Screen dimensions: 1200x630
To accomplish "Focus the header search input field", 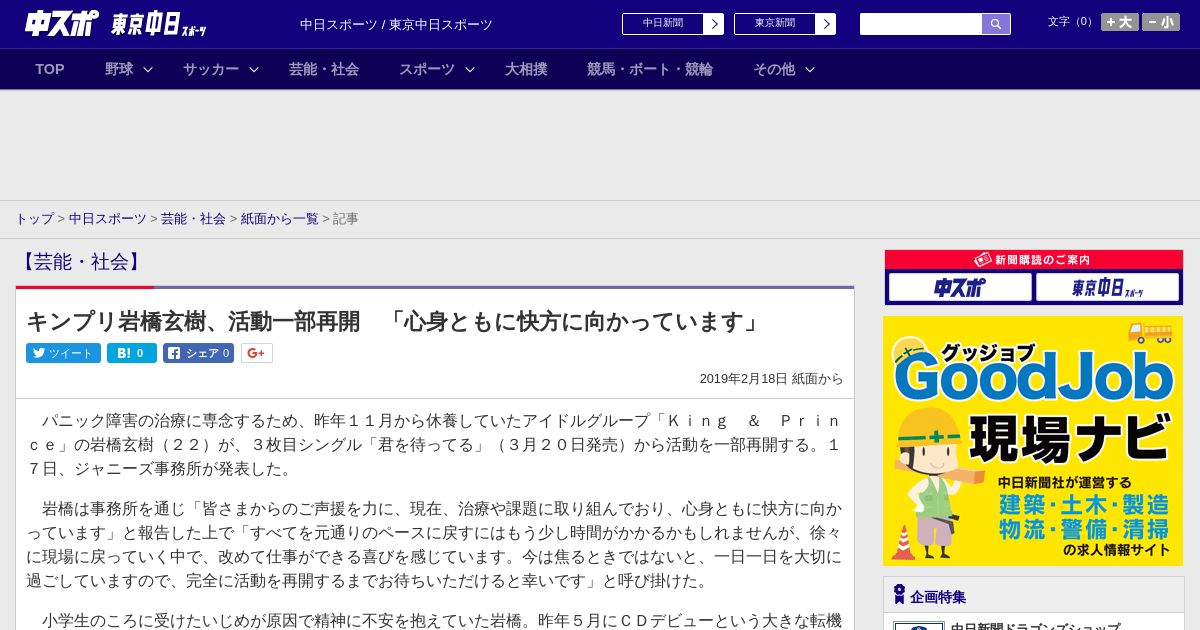I will coord(921,24).
